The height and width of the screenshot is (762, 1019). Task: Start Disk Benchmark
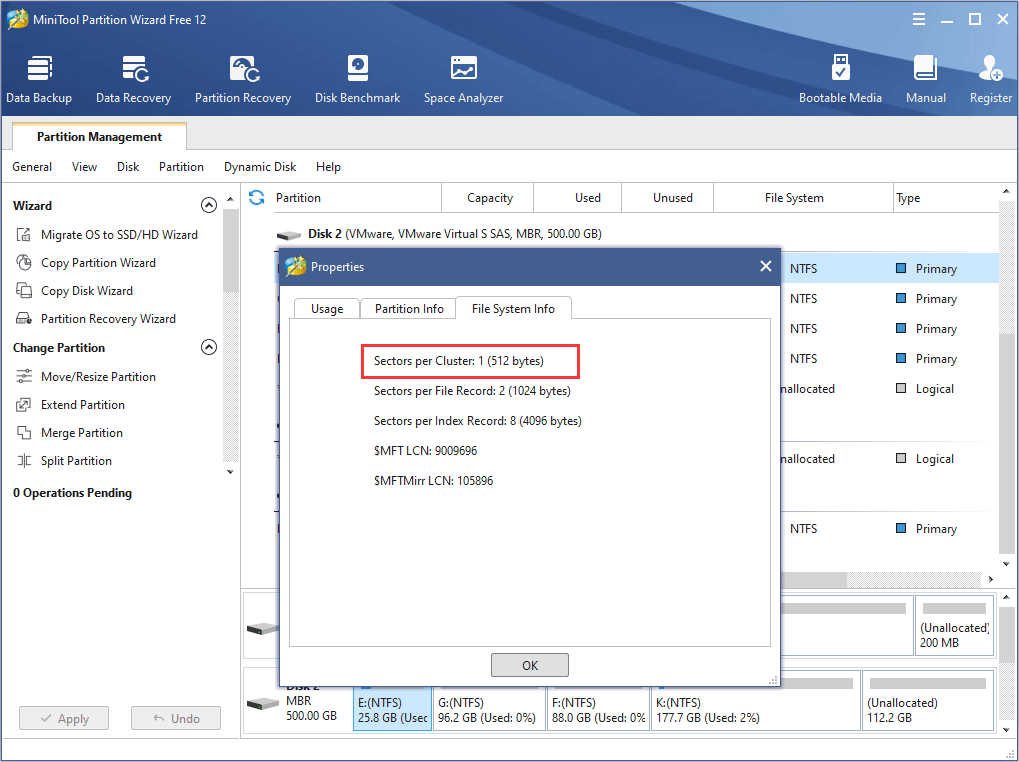[357, 79]
